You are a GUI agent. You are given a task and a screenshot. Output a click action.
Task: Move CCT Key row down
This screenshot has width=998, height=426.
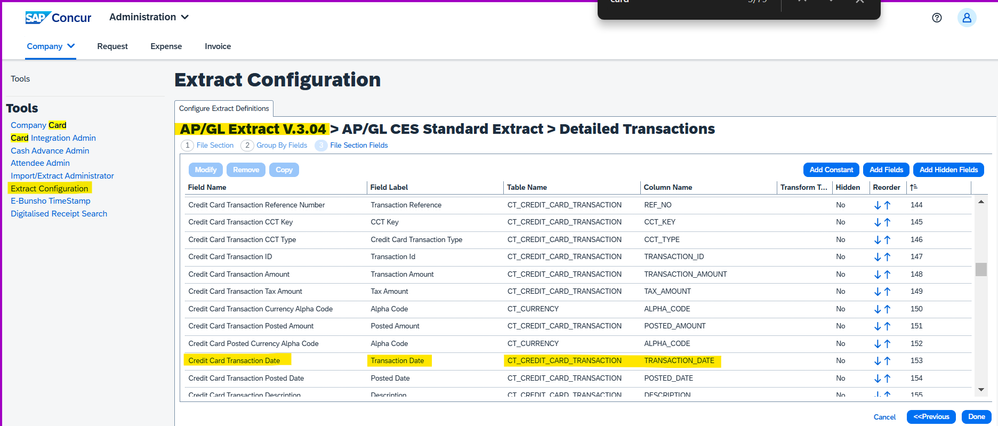click(x=878, y=222)
